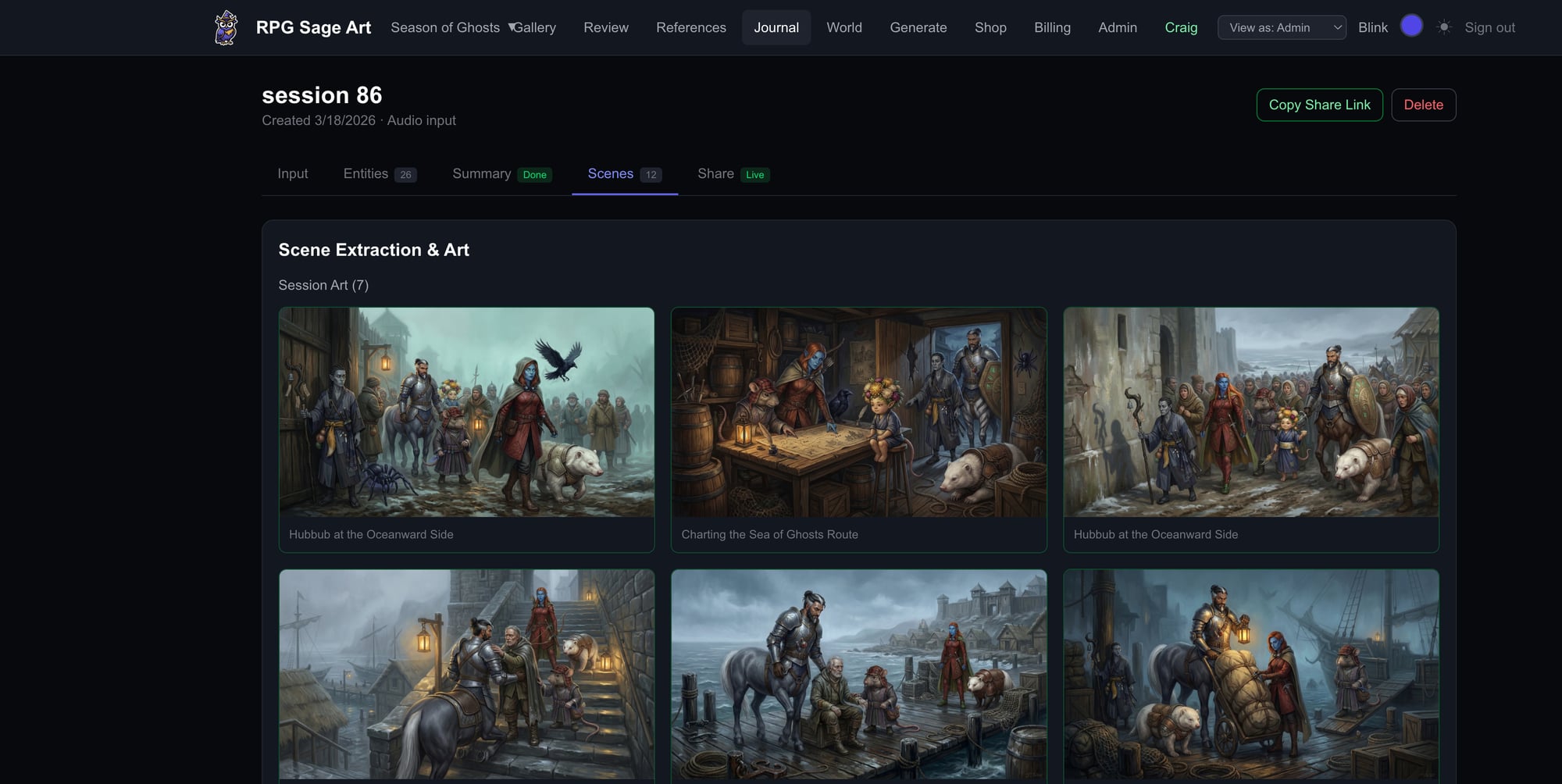
Task: Open the cart with lantern dock artwork
Action: pyautogui.click(x=1250, y=674)
